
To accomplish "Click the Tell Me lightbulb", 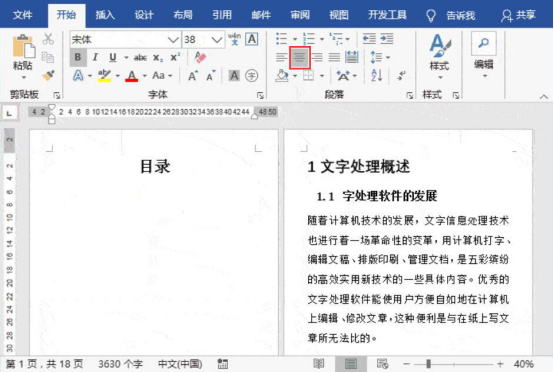I will pos(431,16).
